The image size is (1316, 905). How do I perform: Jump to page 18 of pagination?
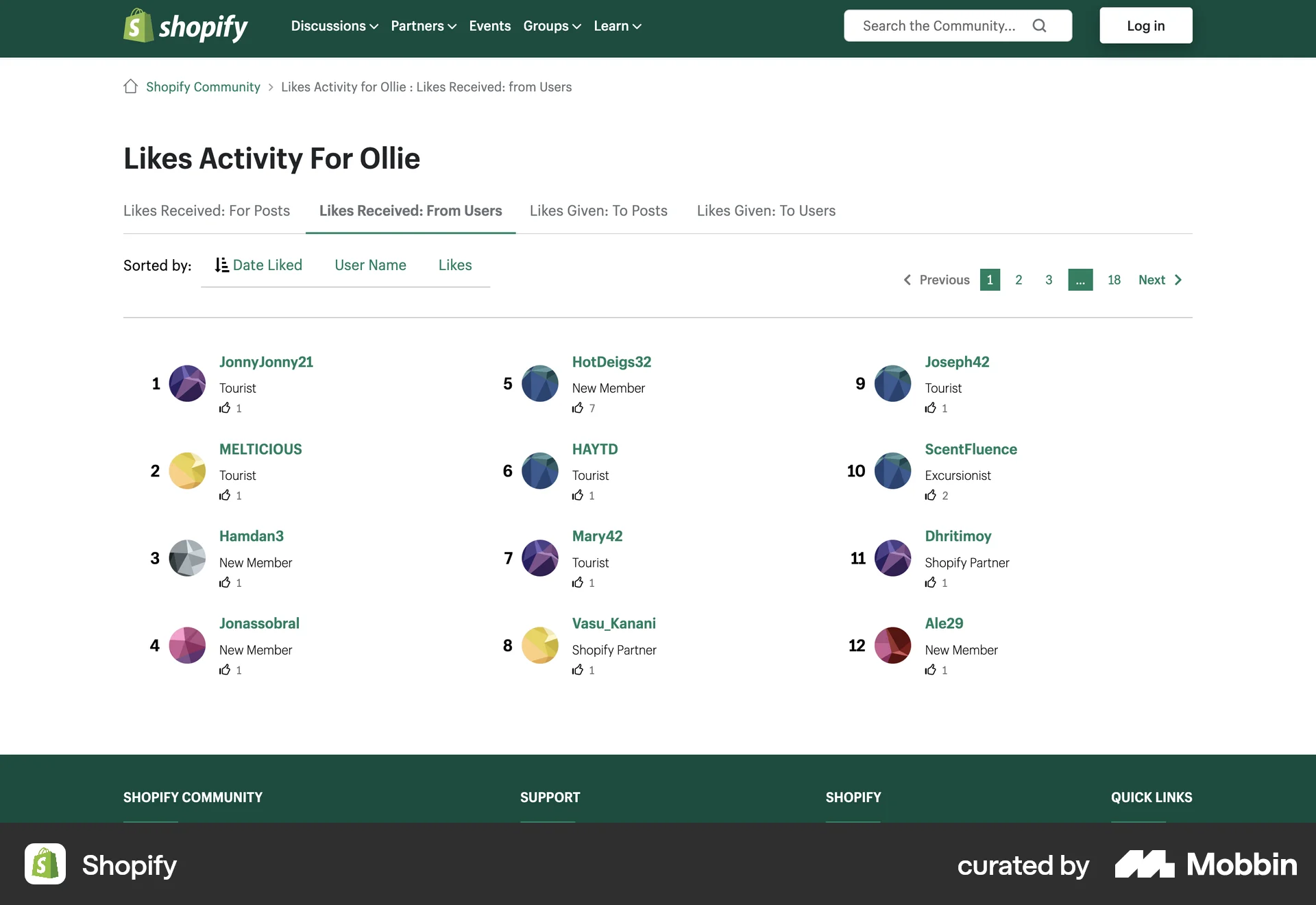(1113, 280)
